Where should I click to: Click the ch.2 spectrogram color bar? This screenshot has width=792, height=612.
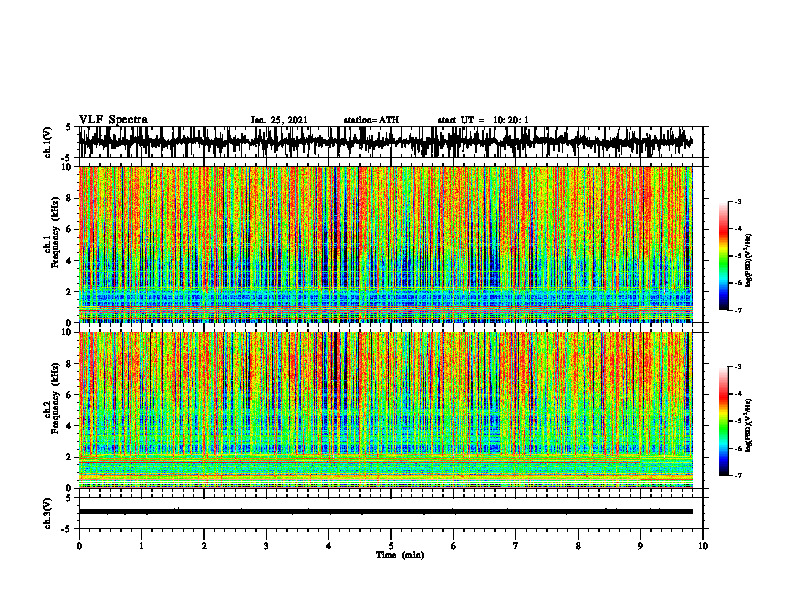coord(723,421)
